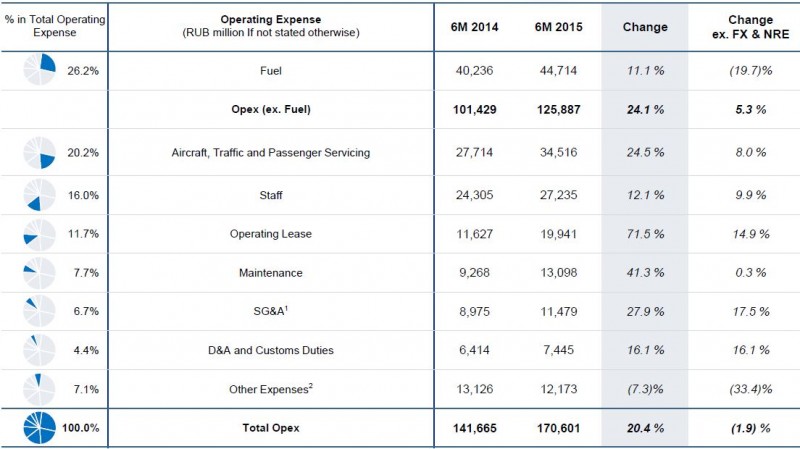Click the Maintenance pie chart icon
The image size is (800, 449).
39,272
